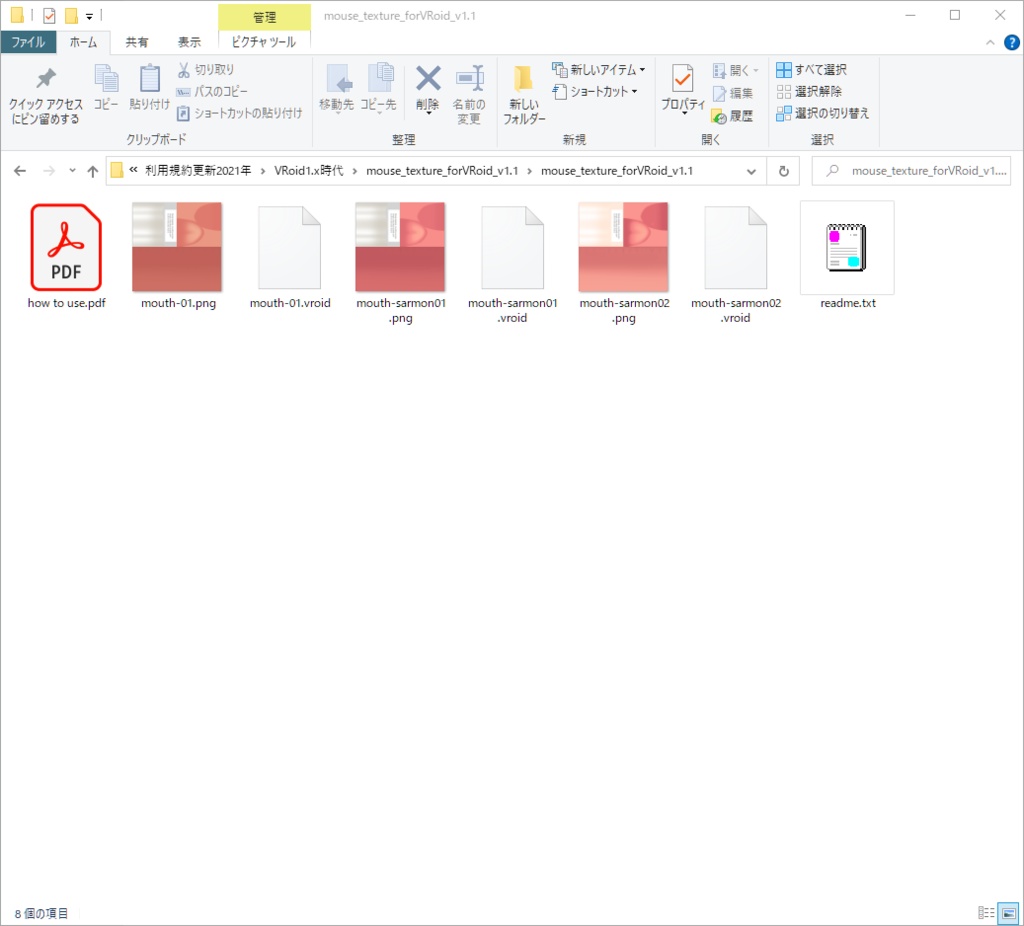The width and height of the screenshot is (1024, 926).
Task: Navigate to VRoid1.x時代 in the breadcrumb path
Action: pos(311,171)
